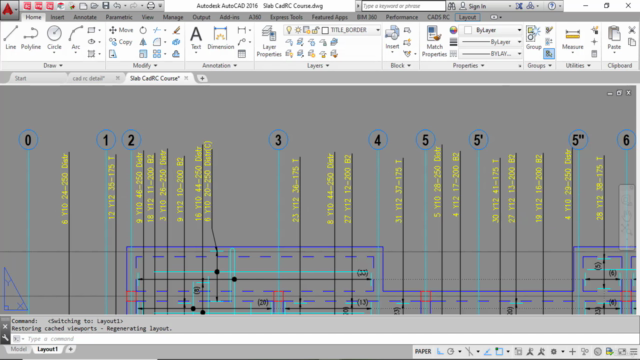Click the Erase tool icon
The width and height of the screenshot is (640, 360).
tap(176, 30)
